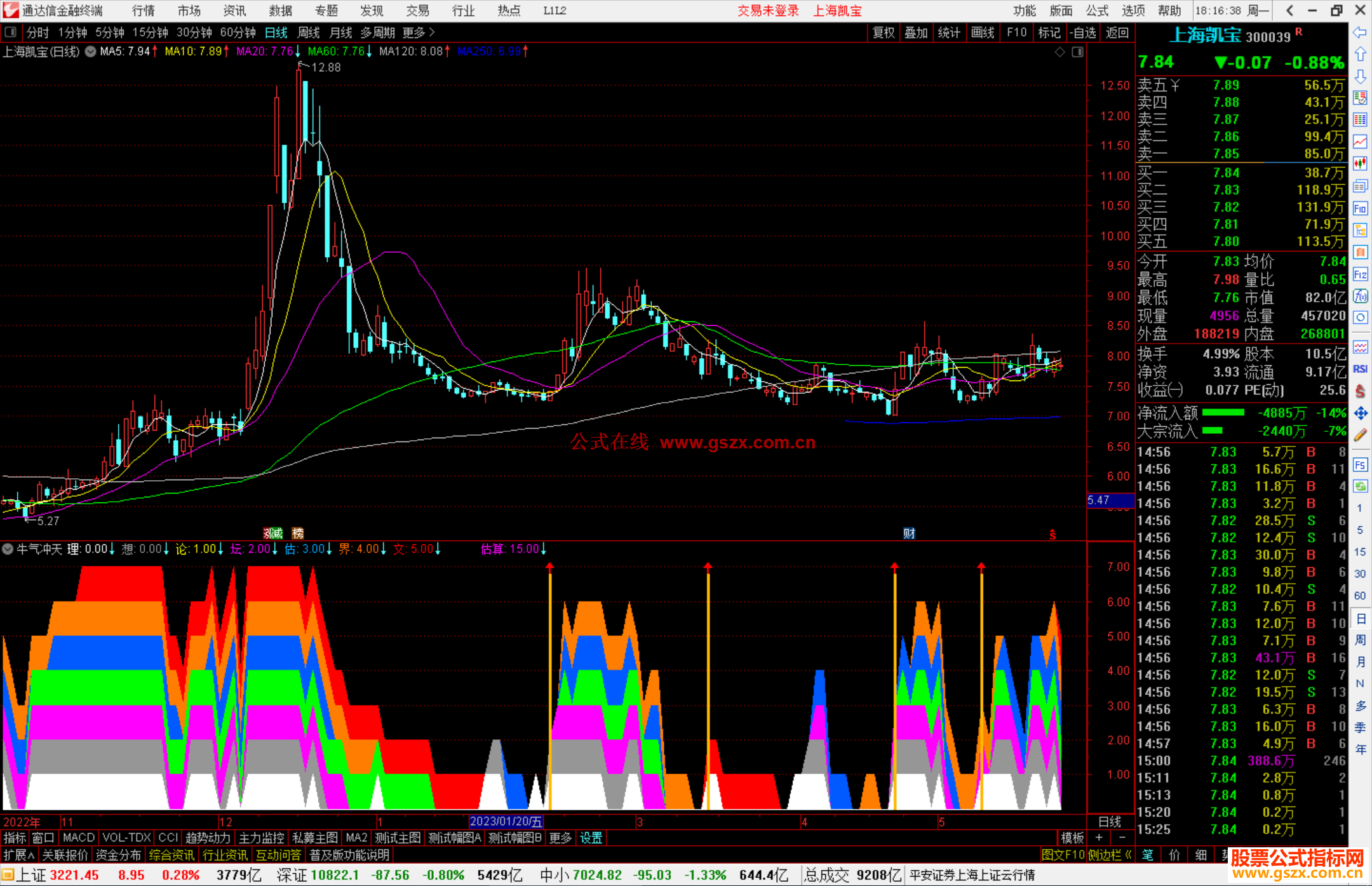Click the plus zoom button beside 模板

point(1100,838)
